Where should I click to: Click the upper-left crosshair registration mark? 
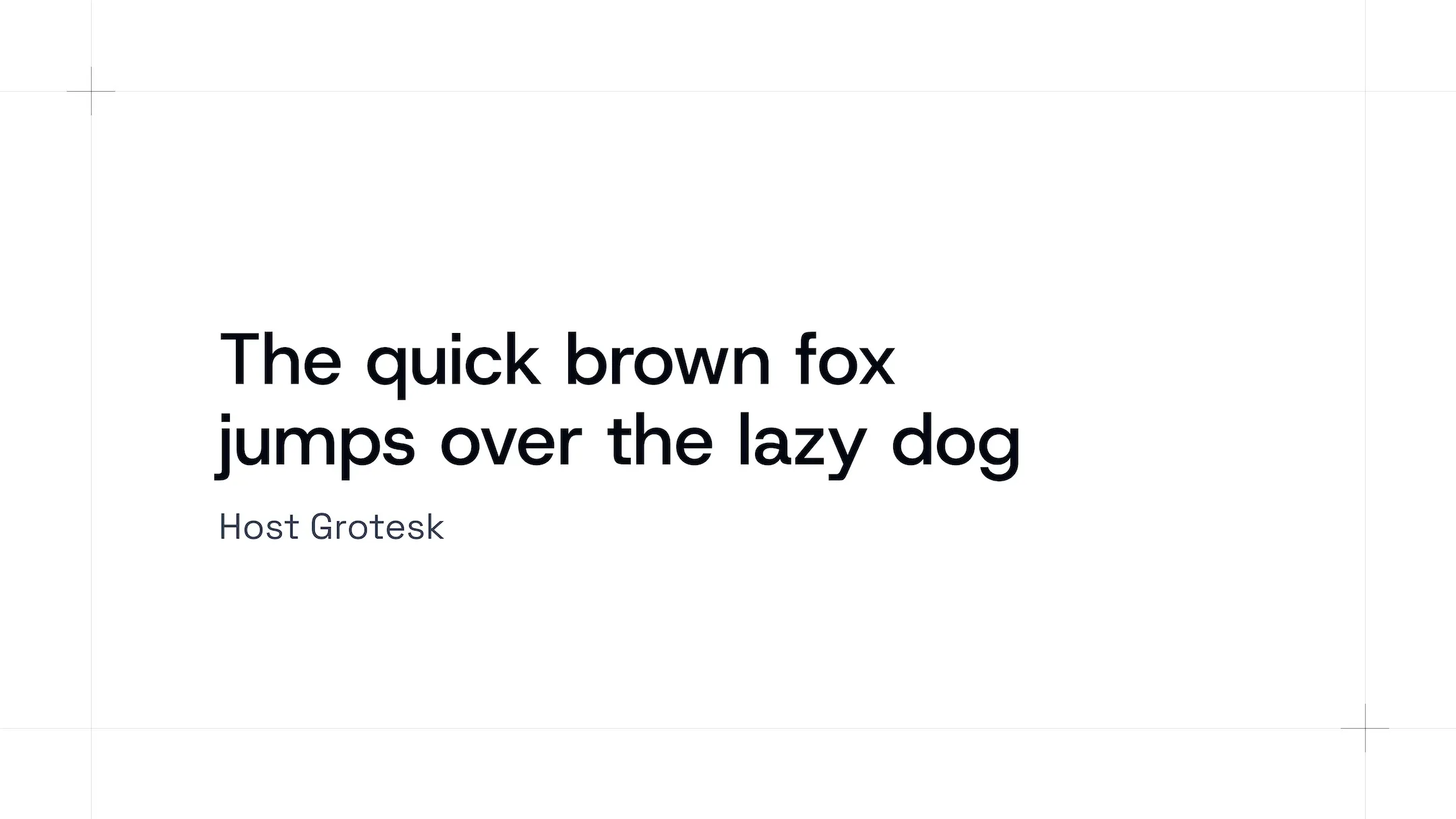[91, 91]
